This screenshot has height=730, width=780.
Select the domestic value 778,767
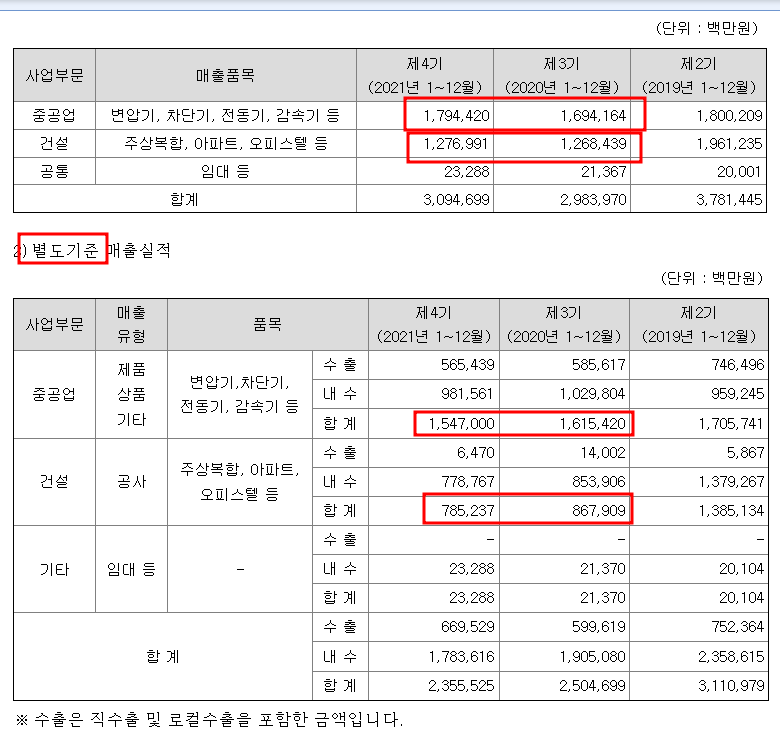point(468,481)
